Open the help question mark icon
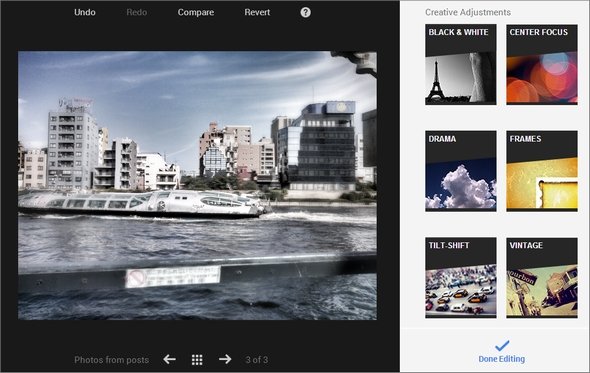590x373 pixels. 306,12
